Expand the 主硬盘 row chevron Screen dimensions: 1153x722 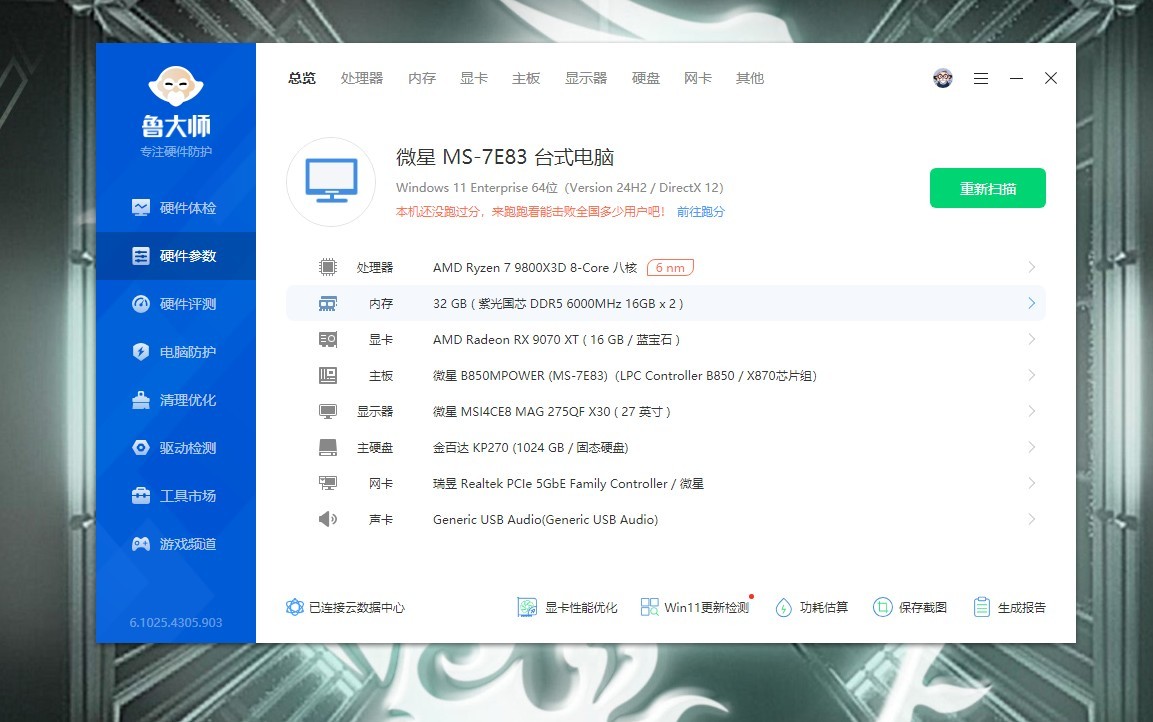tap(1032, 447)
